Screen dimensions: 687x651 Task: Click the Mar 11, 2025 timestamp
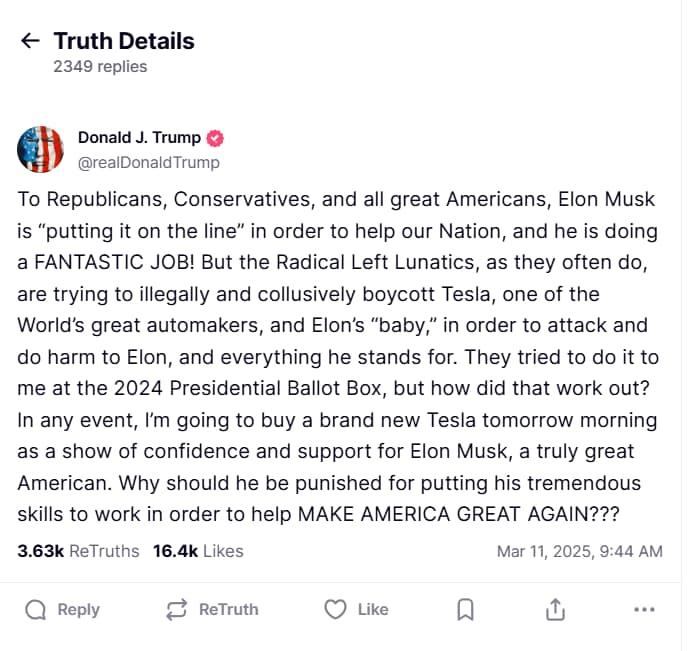pos(579,551)
